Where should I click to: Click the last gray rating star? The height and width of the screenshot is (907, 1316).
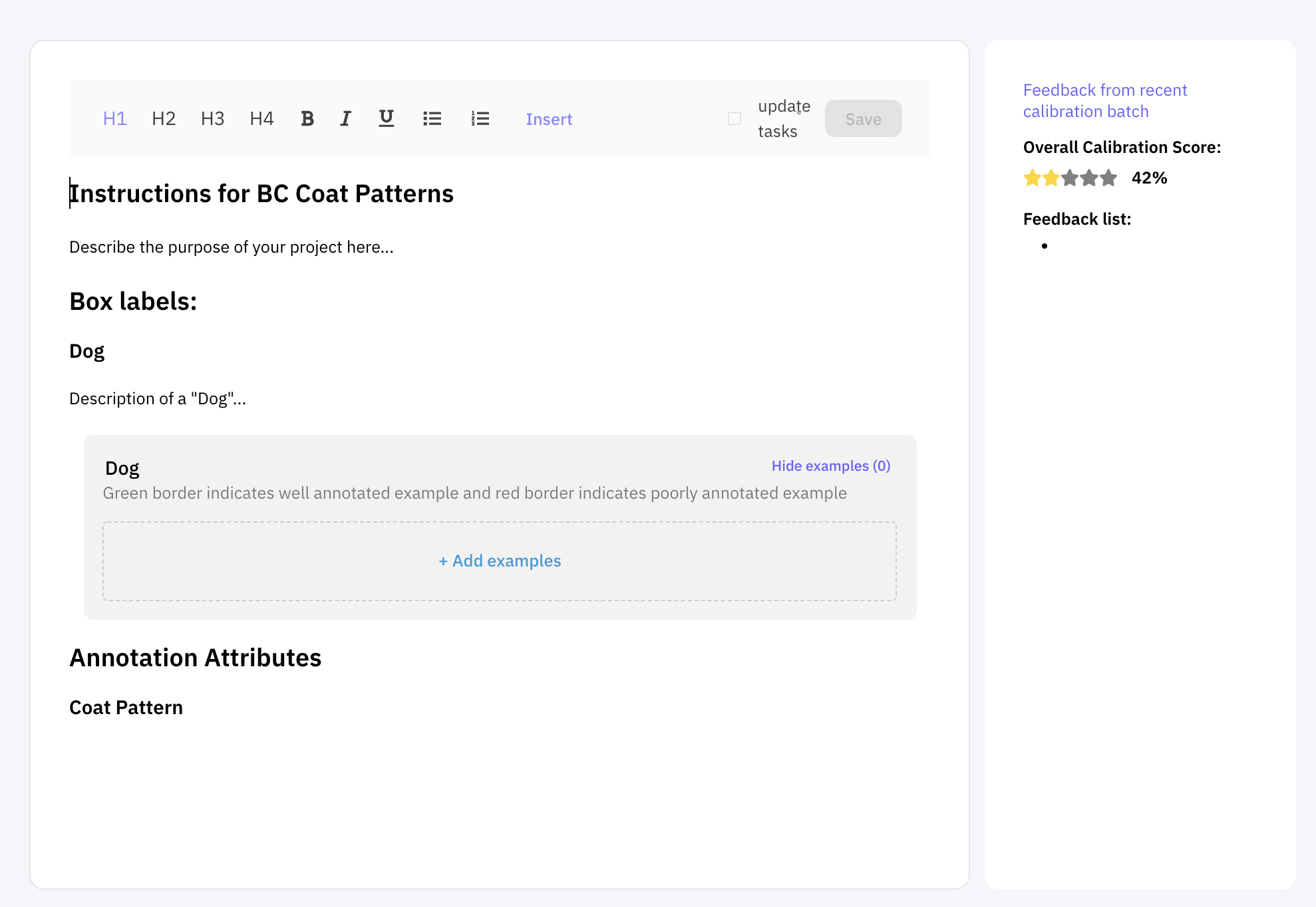[x=1108, y=178]
